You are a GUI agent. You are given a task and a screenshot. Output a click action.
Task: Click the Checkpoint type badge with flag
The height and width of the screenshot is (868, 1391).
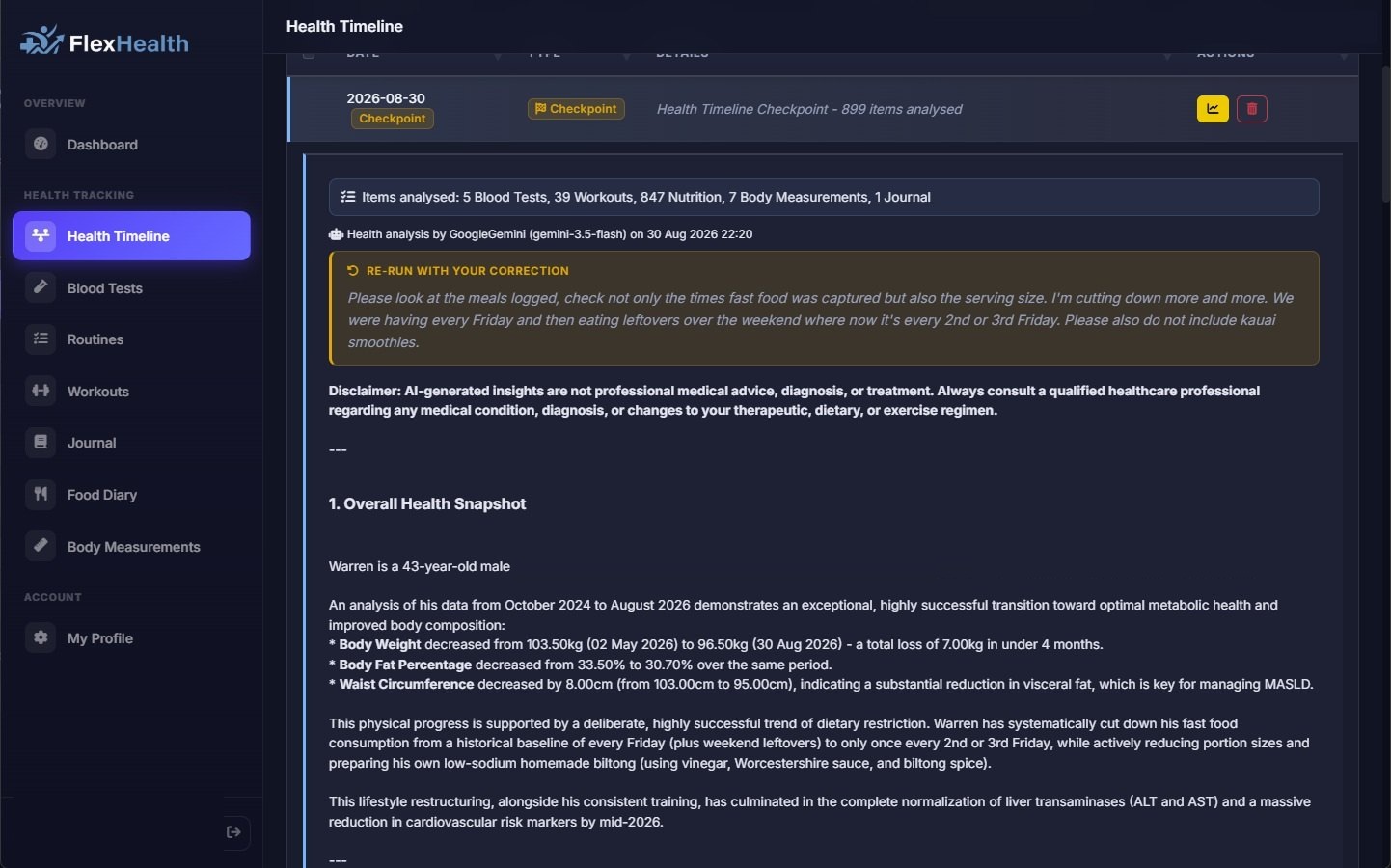(576, 109)
